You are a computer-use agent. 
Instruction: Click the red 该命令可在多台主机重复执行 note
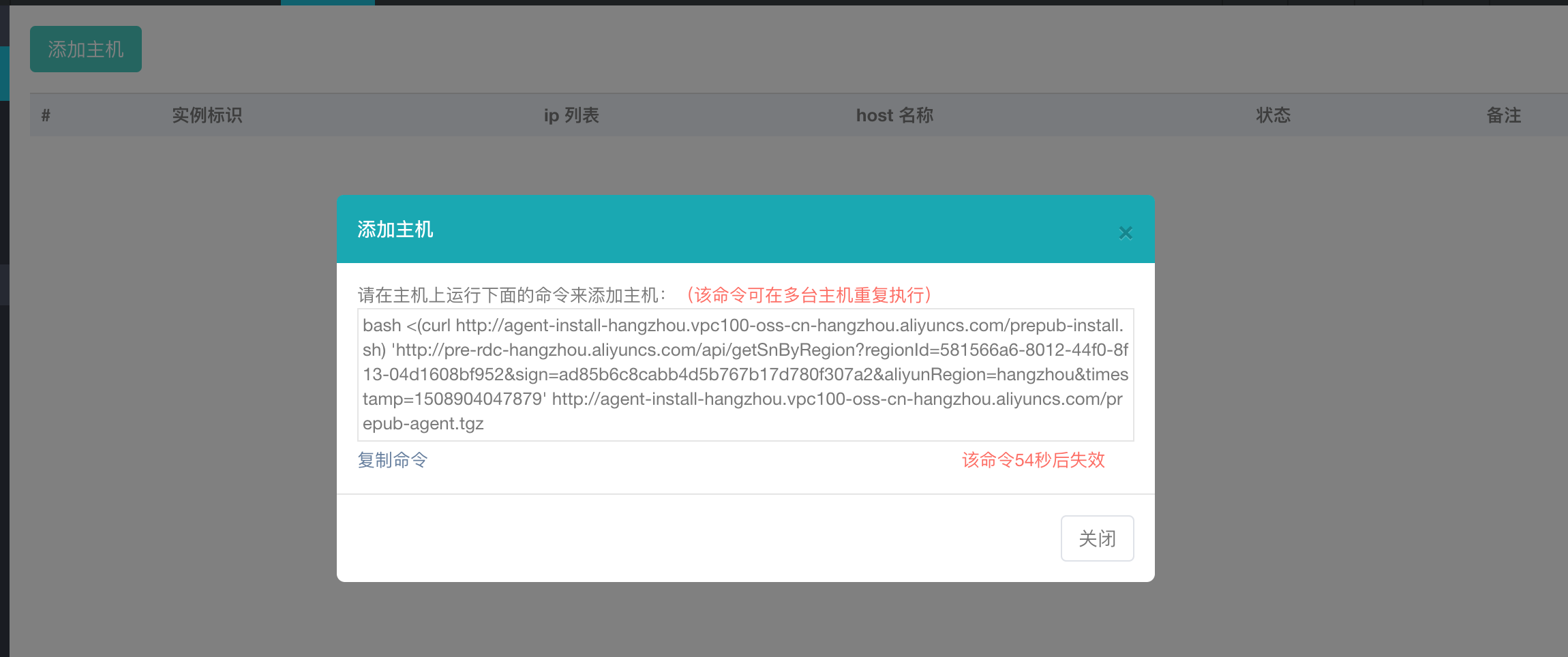tap(809, 295)
